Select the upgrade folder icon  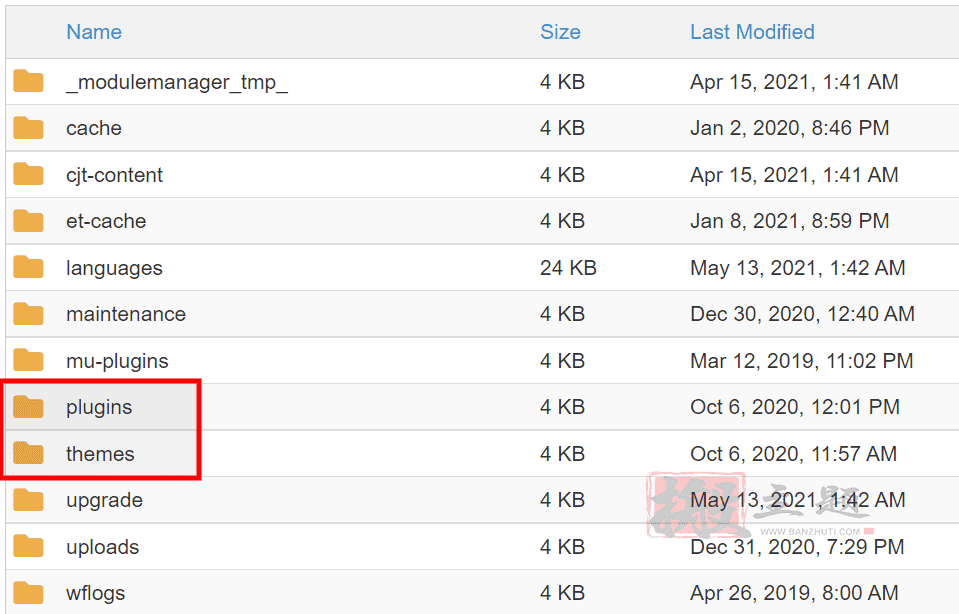coord(28,500)
